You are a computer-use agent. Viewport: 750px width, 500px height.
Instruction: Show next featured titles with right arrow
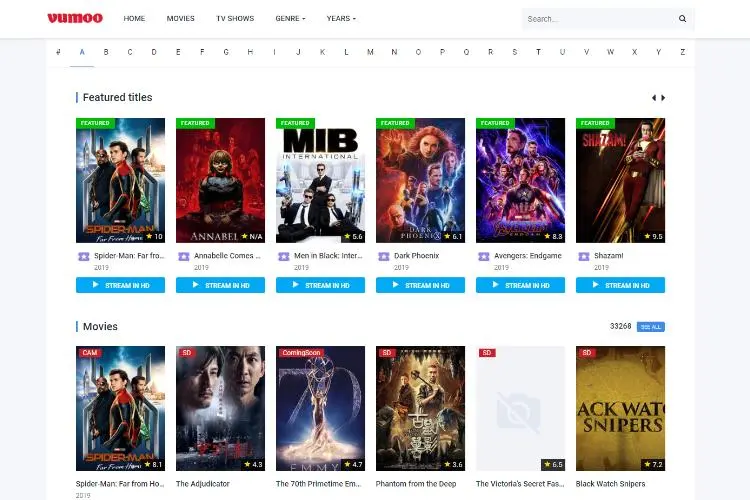[x=663, y=98]
